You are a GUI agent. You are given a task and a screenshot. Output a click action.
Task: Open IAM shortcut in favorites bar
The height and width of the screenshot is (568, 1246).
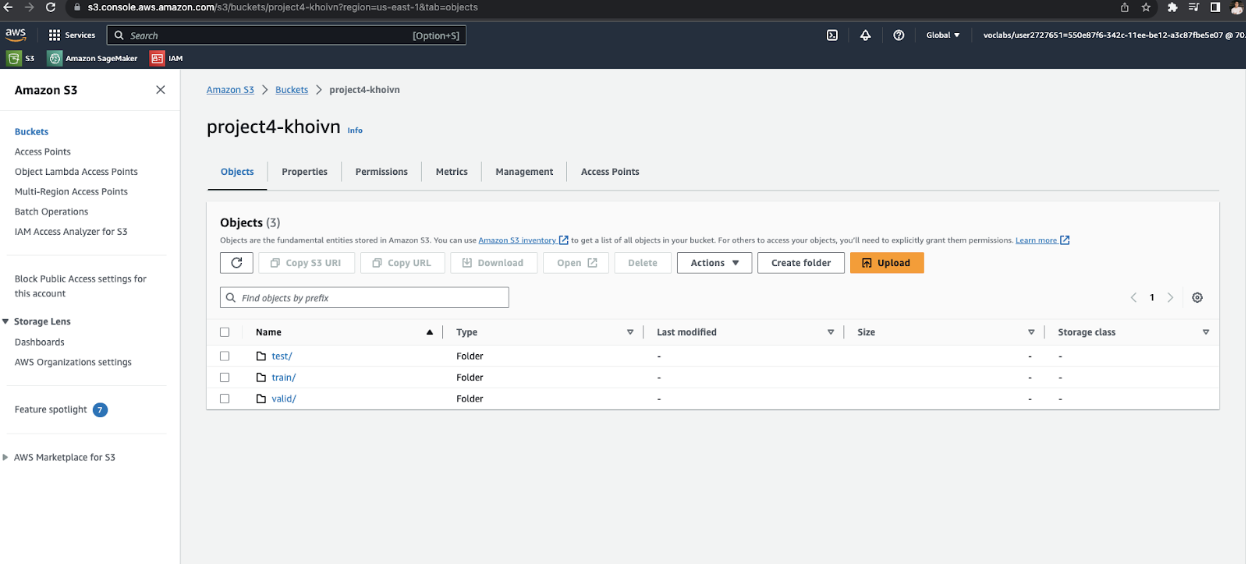click(167, 58)
